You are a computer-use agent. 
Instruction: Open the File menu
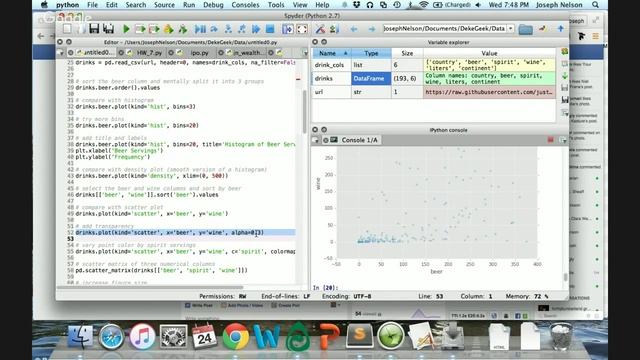pyautogui.click(x=93, y=5)
